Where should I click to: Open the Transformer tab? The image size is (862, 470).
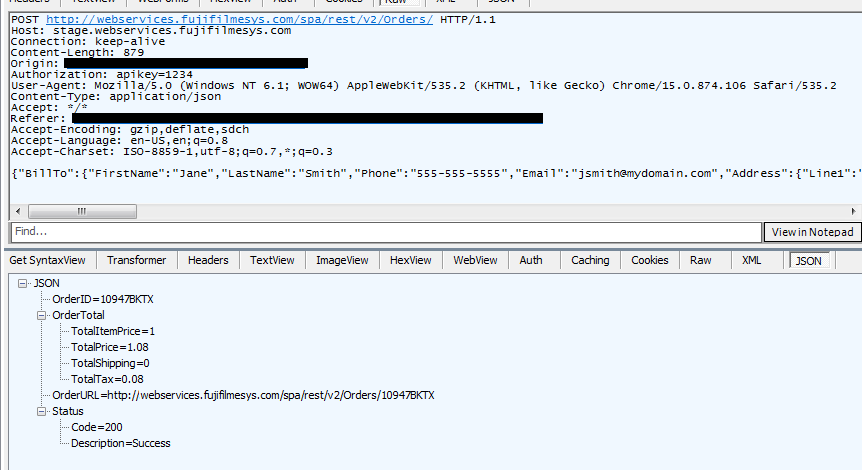click(136, 261)
